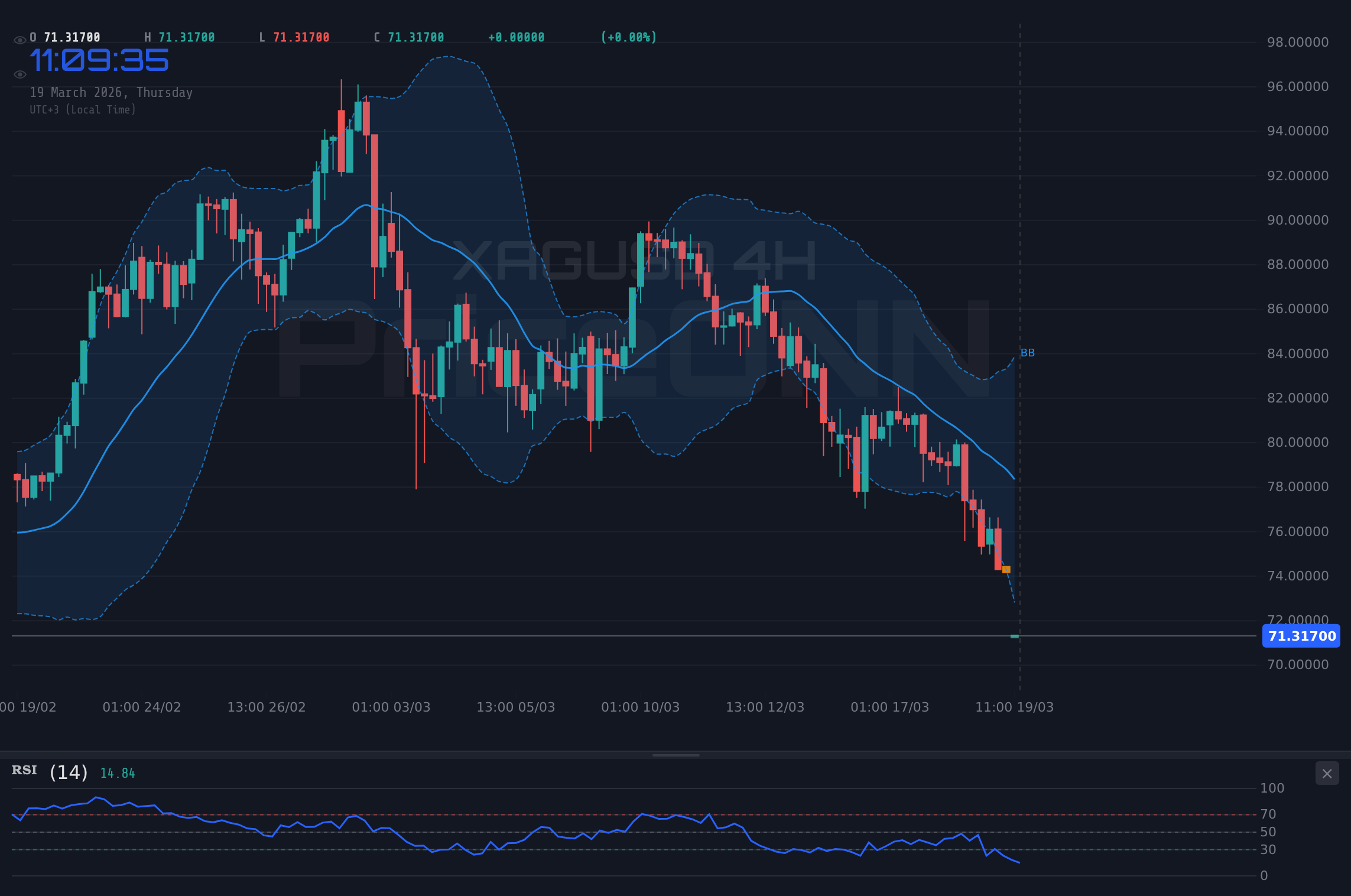Click the date text 19 March 2026, Thursday
1351x896 pixels.
[x=111, y=92]
